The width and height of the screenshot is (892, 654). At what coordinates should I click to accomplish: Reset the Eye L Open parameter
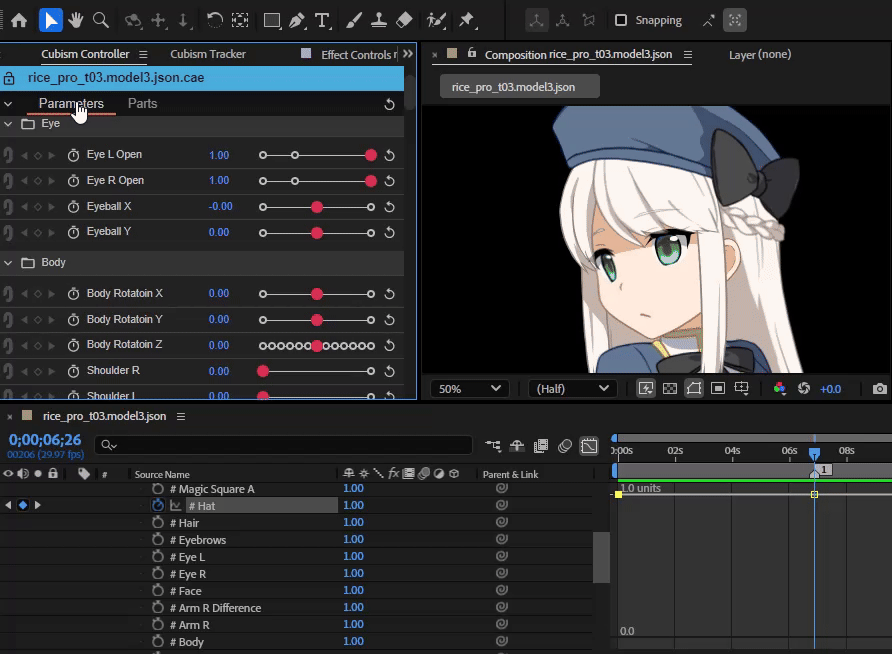tap(390, 155)
